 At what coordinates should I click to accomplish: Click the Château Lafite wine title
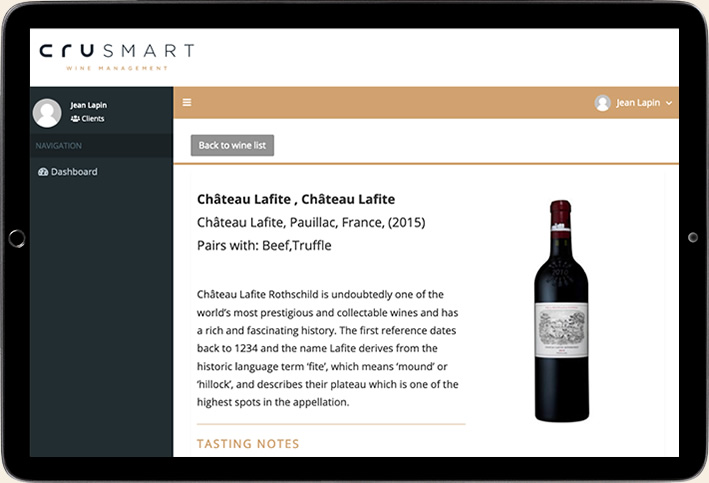pos(296,200)
